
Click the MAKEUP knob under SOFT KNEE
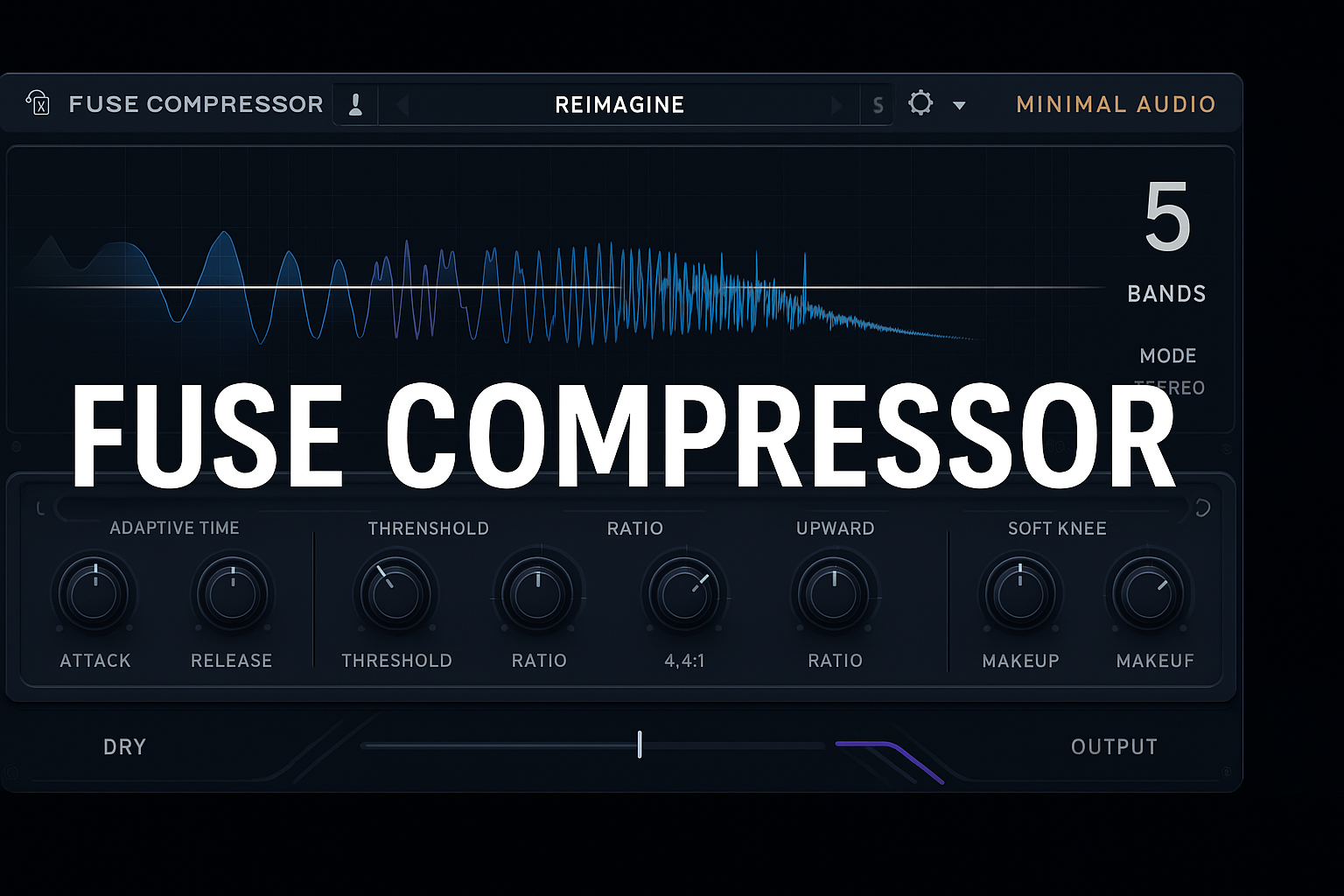click(x=1020, y=594)
